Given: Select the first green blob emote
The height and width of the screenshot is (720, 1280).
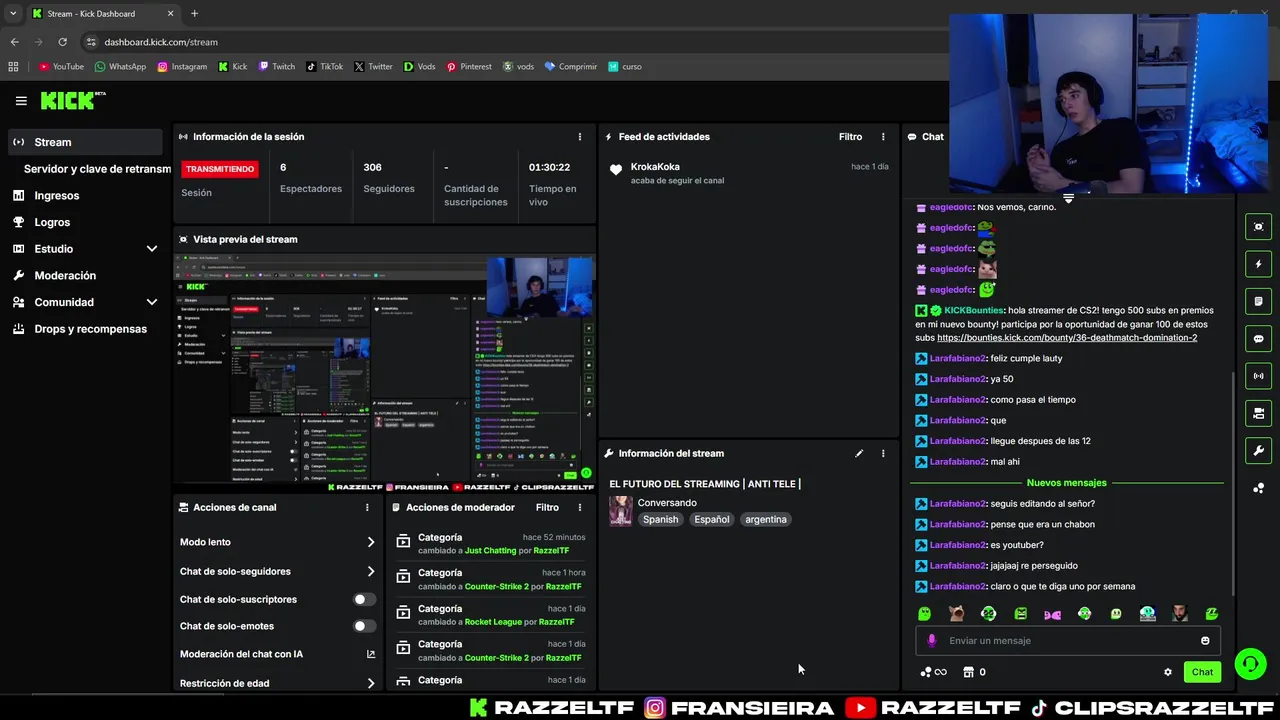Looking at the screenshot, I should pos(924,613).
